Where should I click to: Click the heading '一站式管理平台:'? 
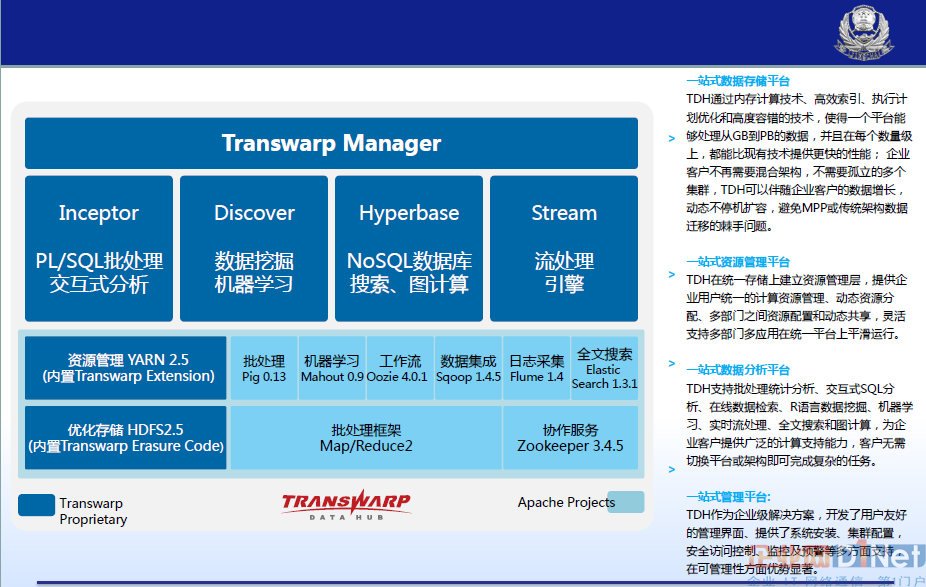click(x=728, y=497)
